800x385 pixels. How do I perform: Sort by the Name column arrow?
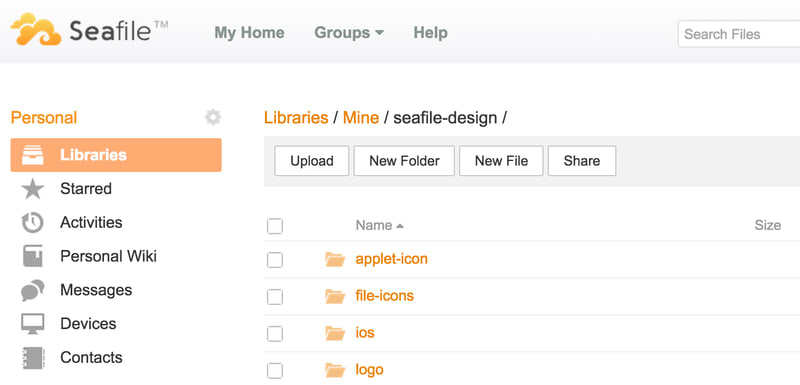[x=400, y=226]
